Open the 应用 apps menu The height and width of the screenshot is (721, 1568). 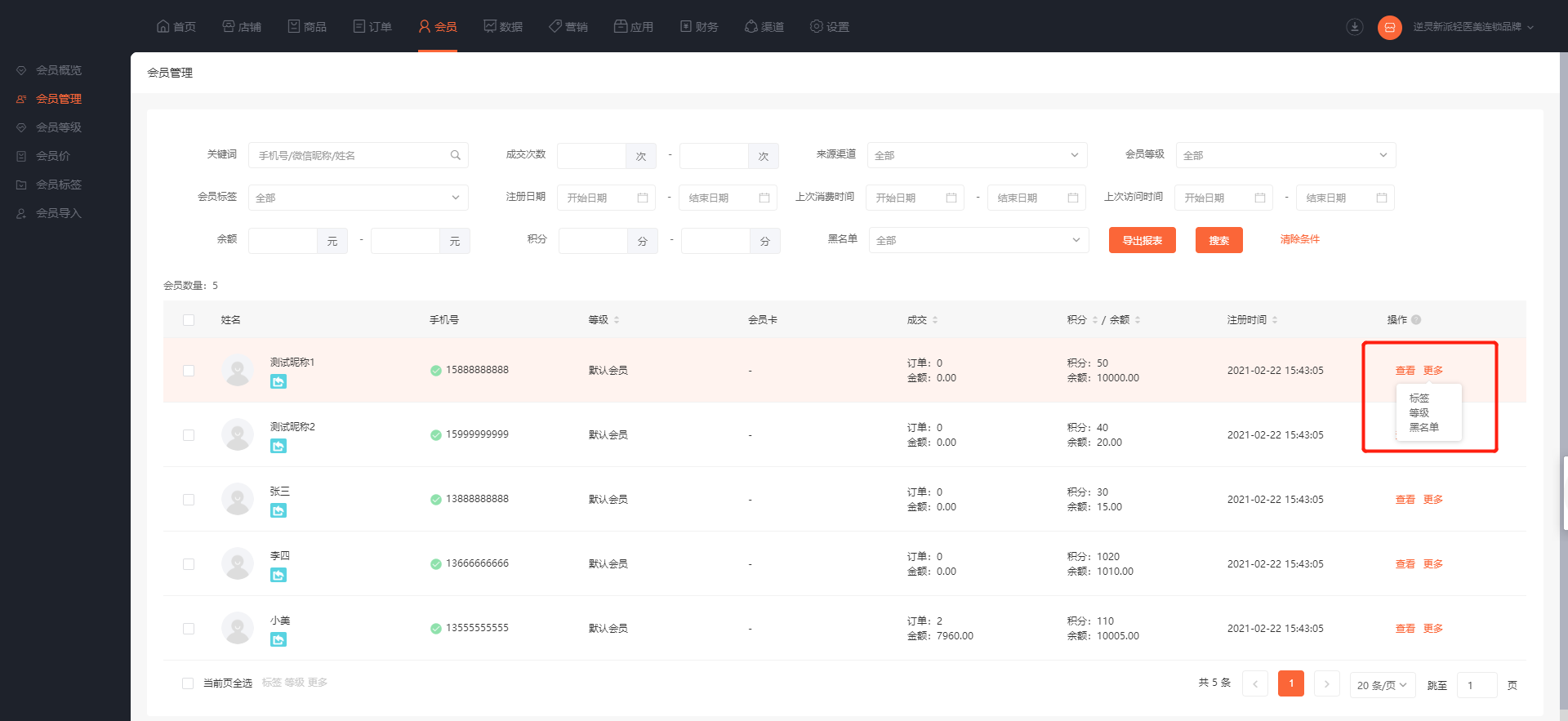coord(634,27)
